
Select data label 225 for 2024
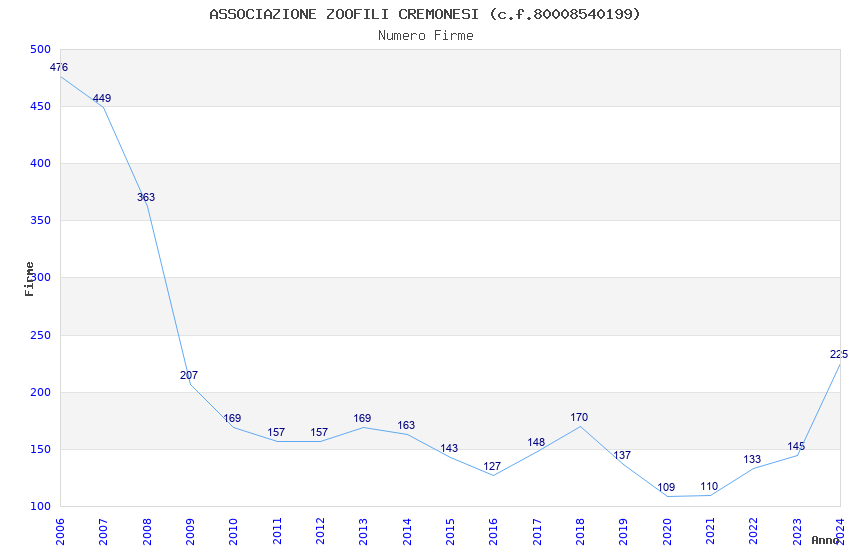pyautogui.click(x=839, y=354)
